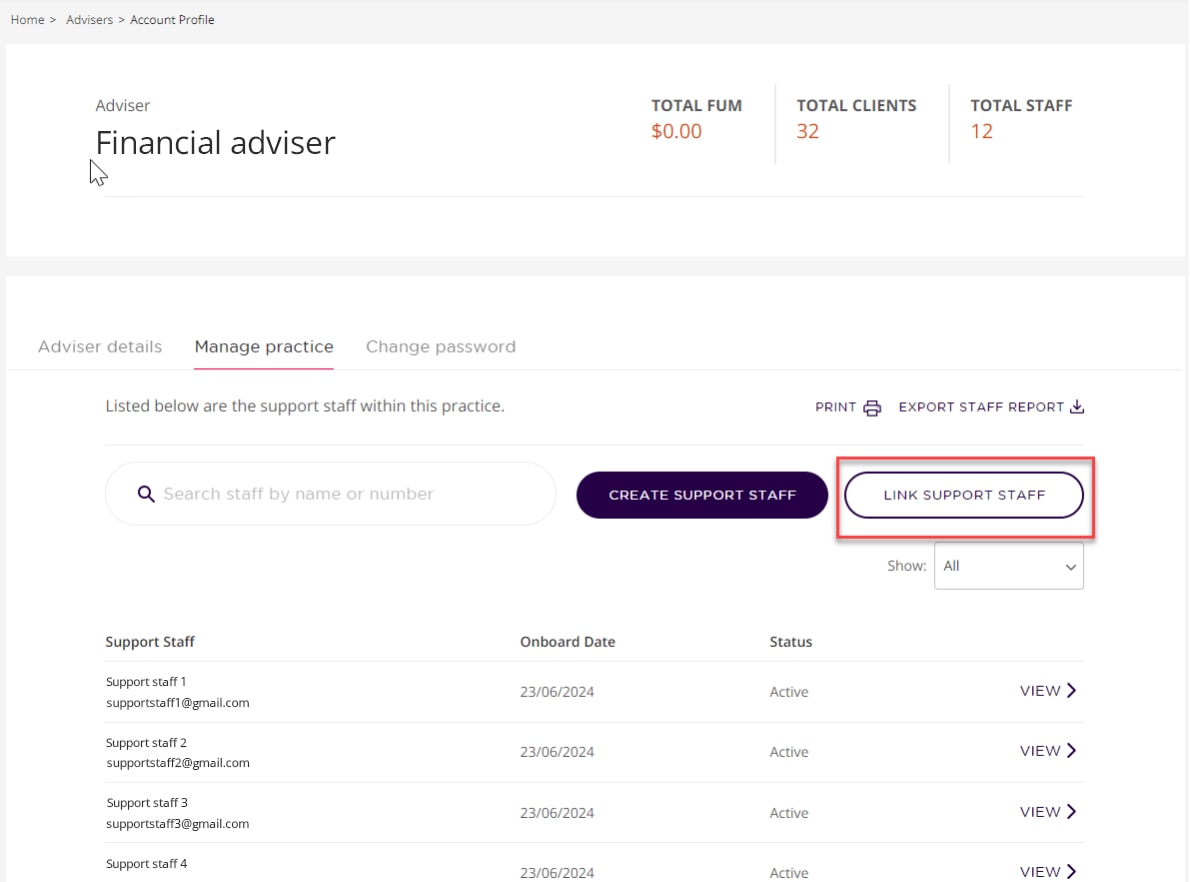Click Status column header
The height and width of the screenshot is (882, 1190).
791,642
